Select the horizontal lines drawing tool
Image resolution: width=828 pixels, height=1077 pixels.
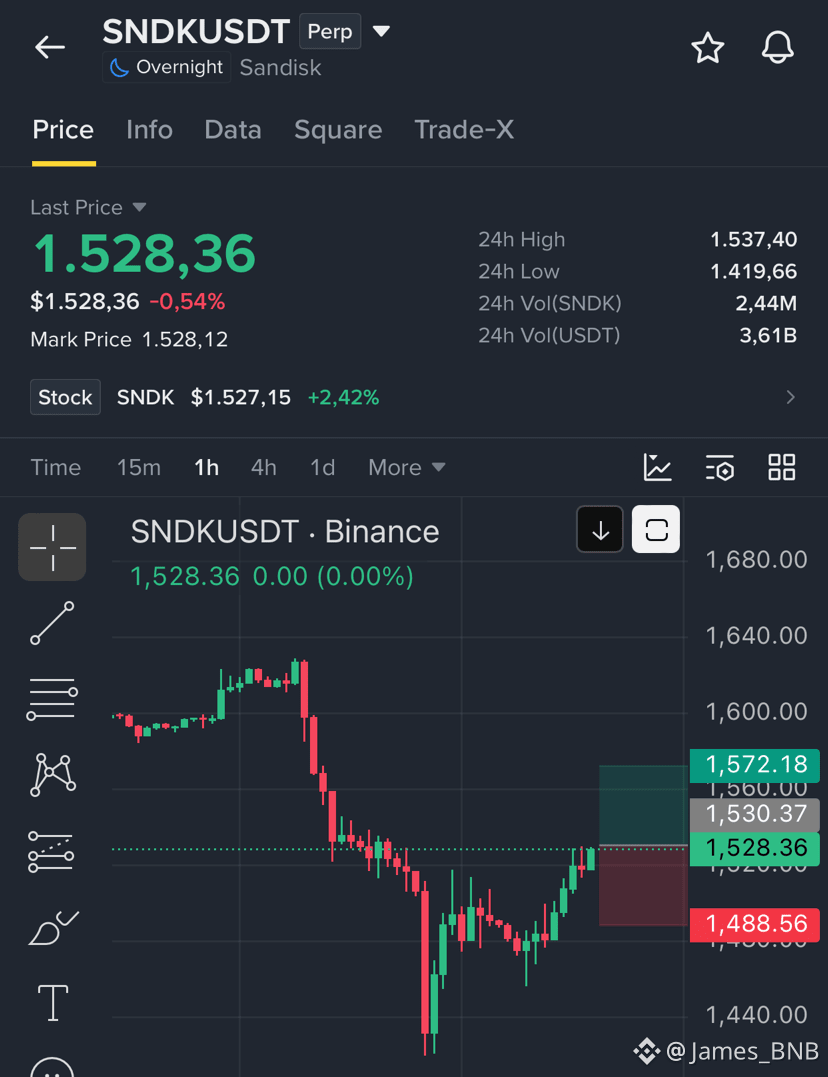tap(52, 699)
